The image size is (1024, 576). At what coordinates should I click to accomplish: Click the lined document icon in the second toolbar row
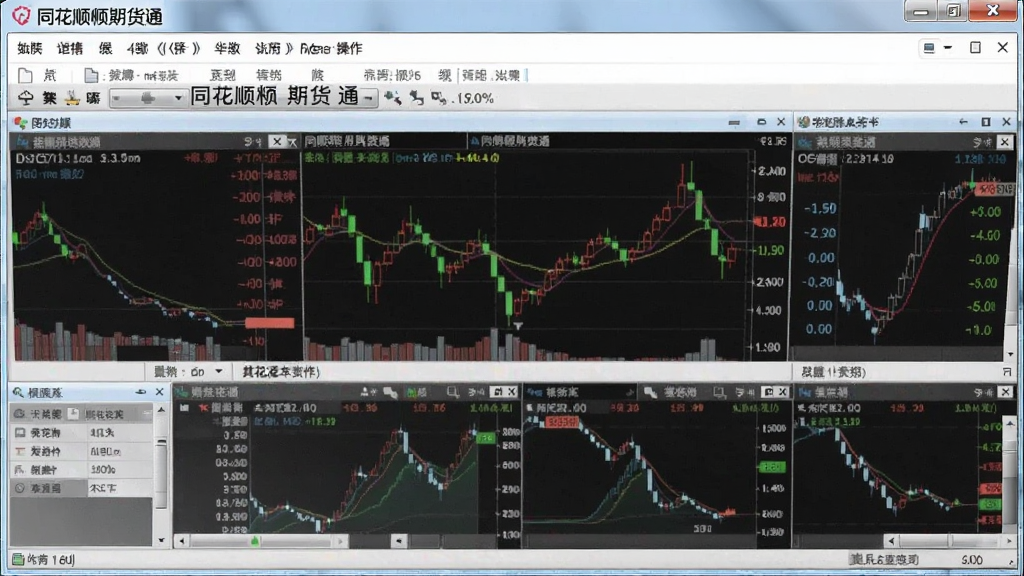point(91,75)
